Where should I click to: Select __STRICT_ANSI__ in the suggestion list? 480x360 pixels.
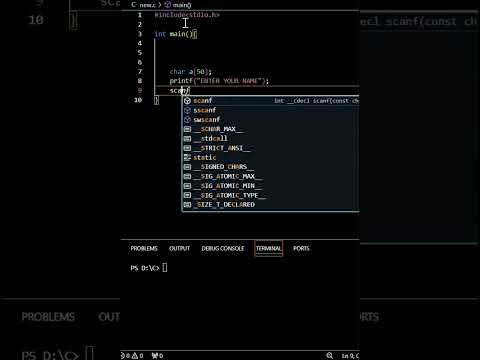(x=271, y=148)
